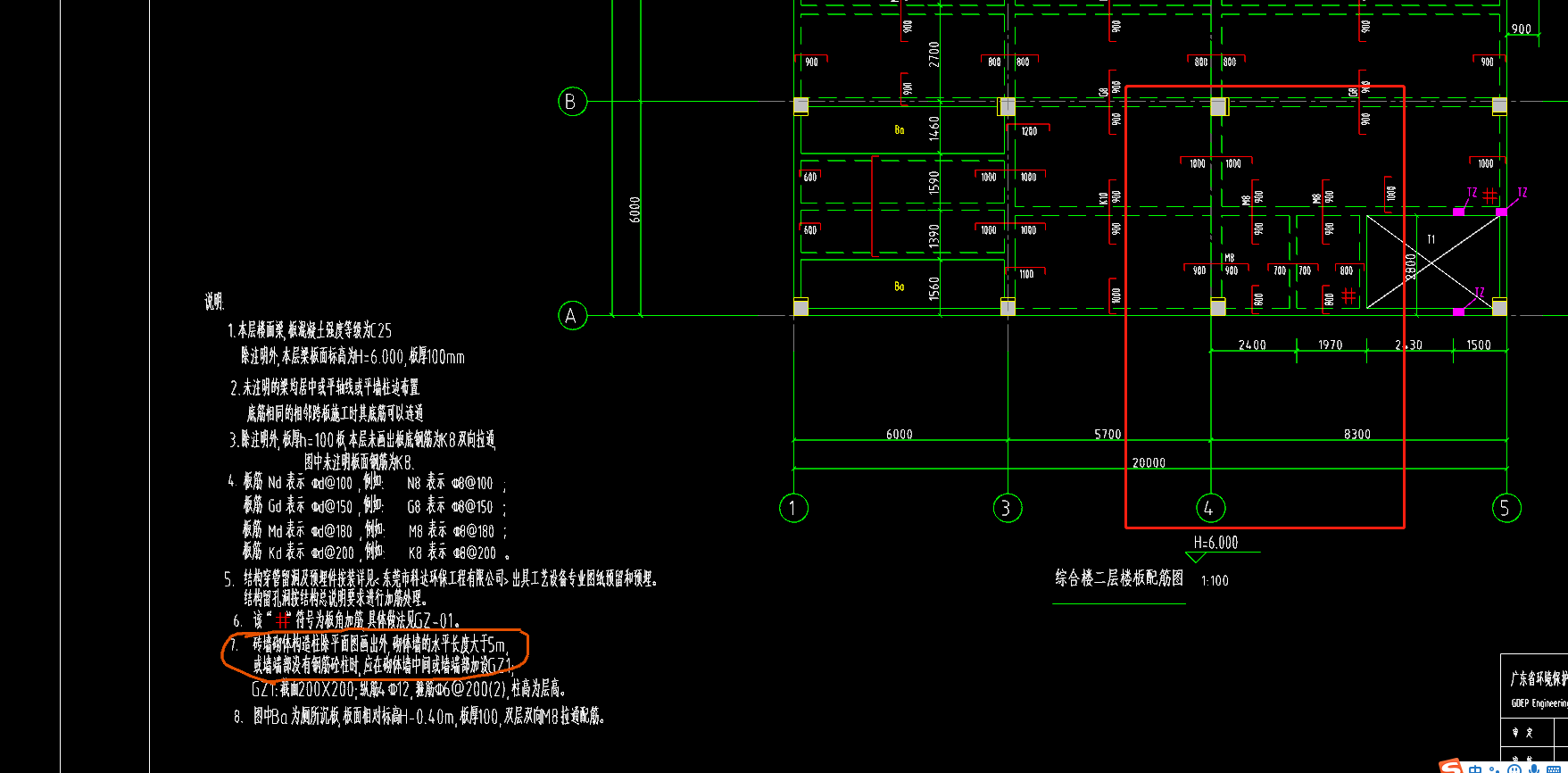Select axis bubble 4
Screen dimensions: 1568x773
(x=1210, y=508)
